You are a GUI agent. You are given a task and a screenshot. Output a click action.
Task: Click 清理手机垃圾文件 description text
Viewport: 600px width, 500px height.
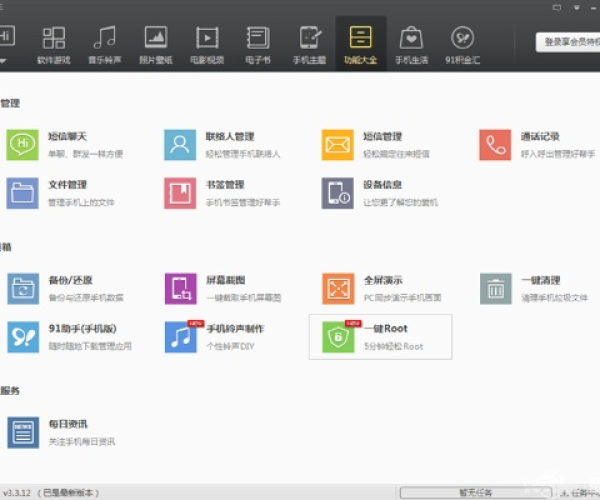pos(555,298)
